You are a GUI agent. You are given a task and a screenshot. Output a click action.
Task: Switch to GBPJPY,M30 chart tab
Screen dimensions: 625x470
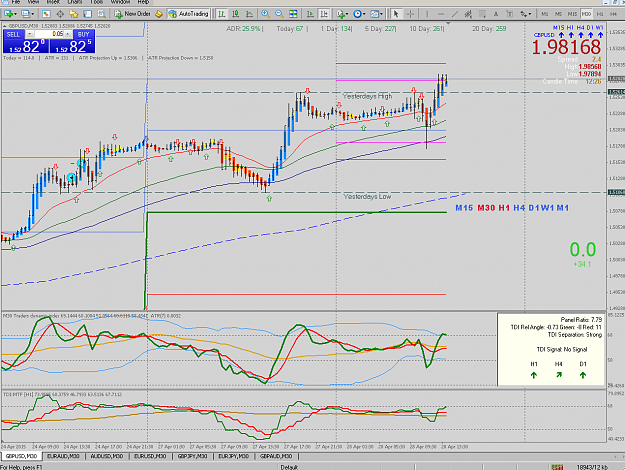click(x=193, y=456)
